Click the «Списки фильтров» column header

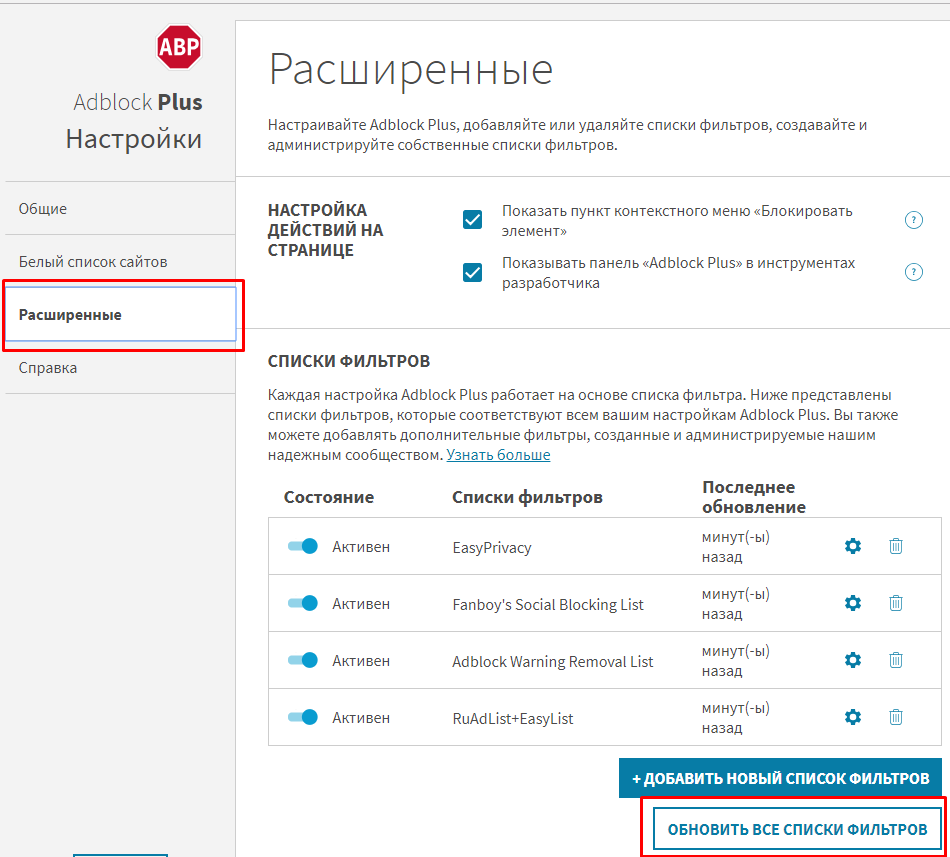tap(527, 497)
